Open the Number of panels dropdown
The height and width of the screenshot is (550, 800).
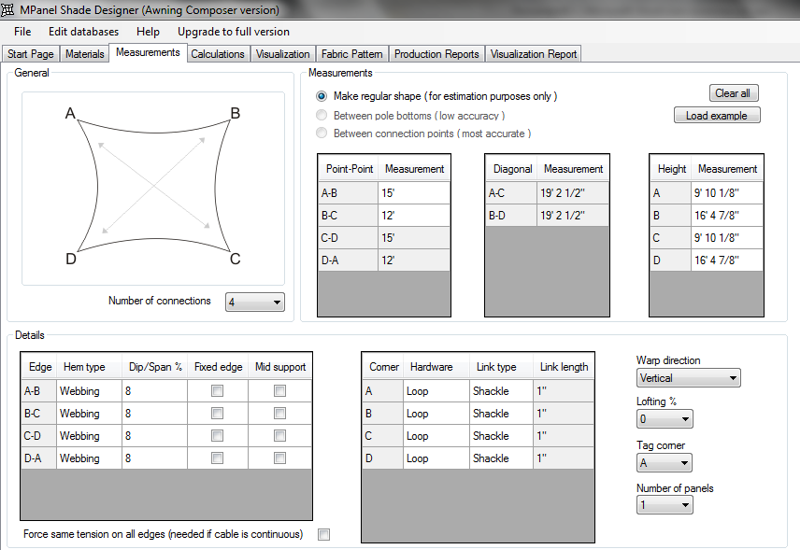coord(663,506)
